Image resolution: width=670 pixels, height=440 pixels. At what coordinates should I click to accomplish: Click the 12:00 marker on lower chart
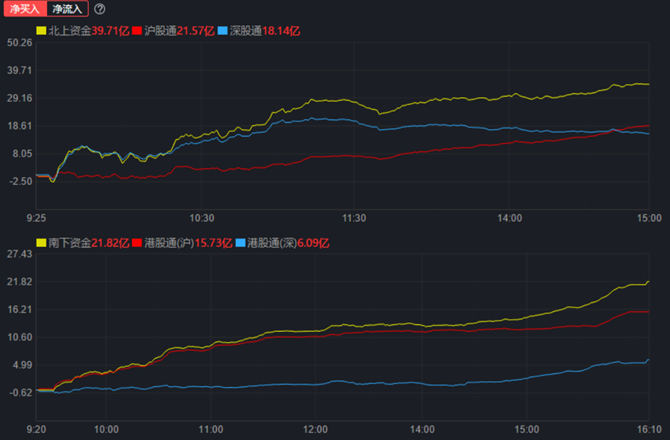pos(315,429)
